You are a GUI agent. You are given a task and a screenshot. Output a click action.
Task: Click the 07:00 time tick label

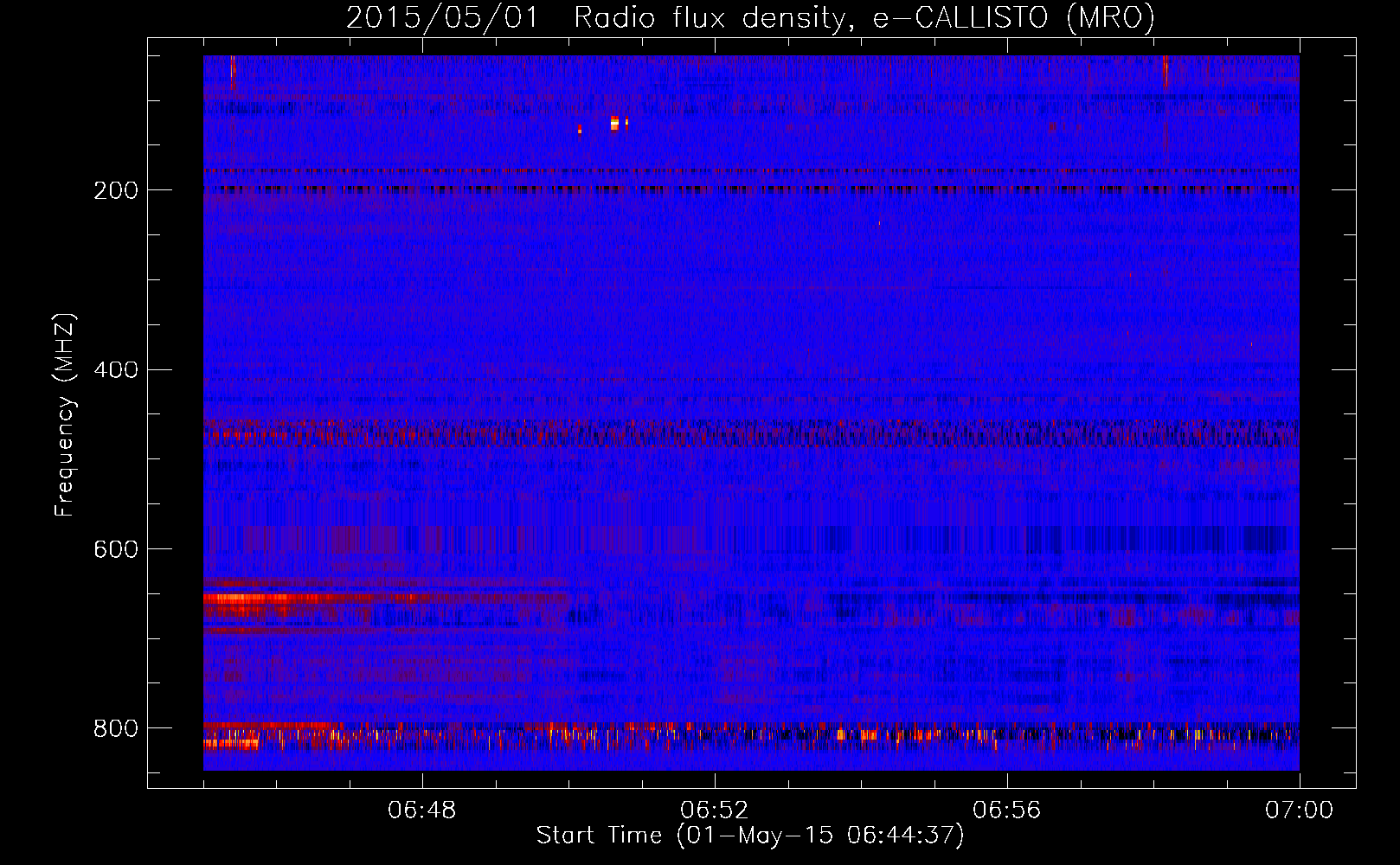[x=1300, y=811]
